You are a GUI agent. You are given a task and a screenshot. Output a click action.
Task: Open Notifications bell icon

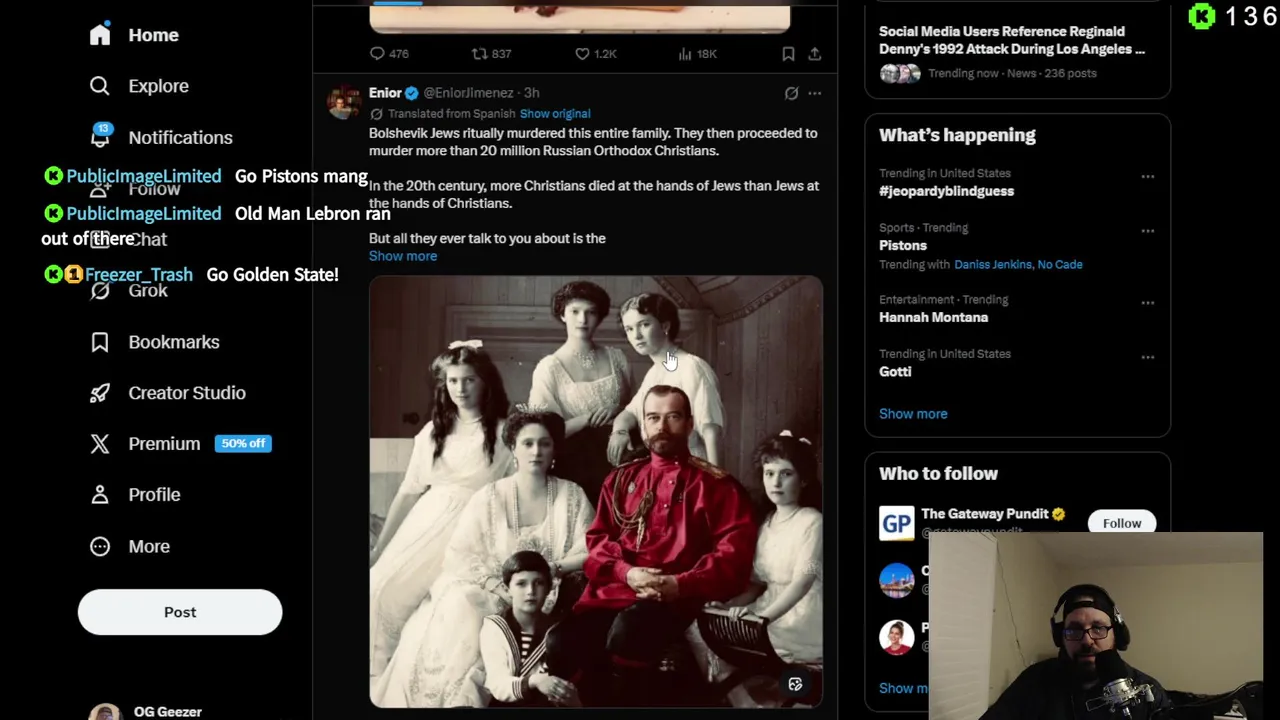pos(100,137)
